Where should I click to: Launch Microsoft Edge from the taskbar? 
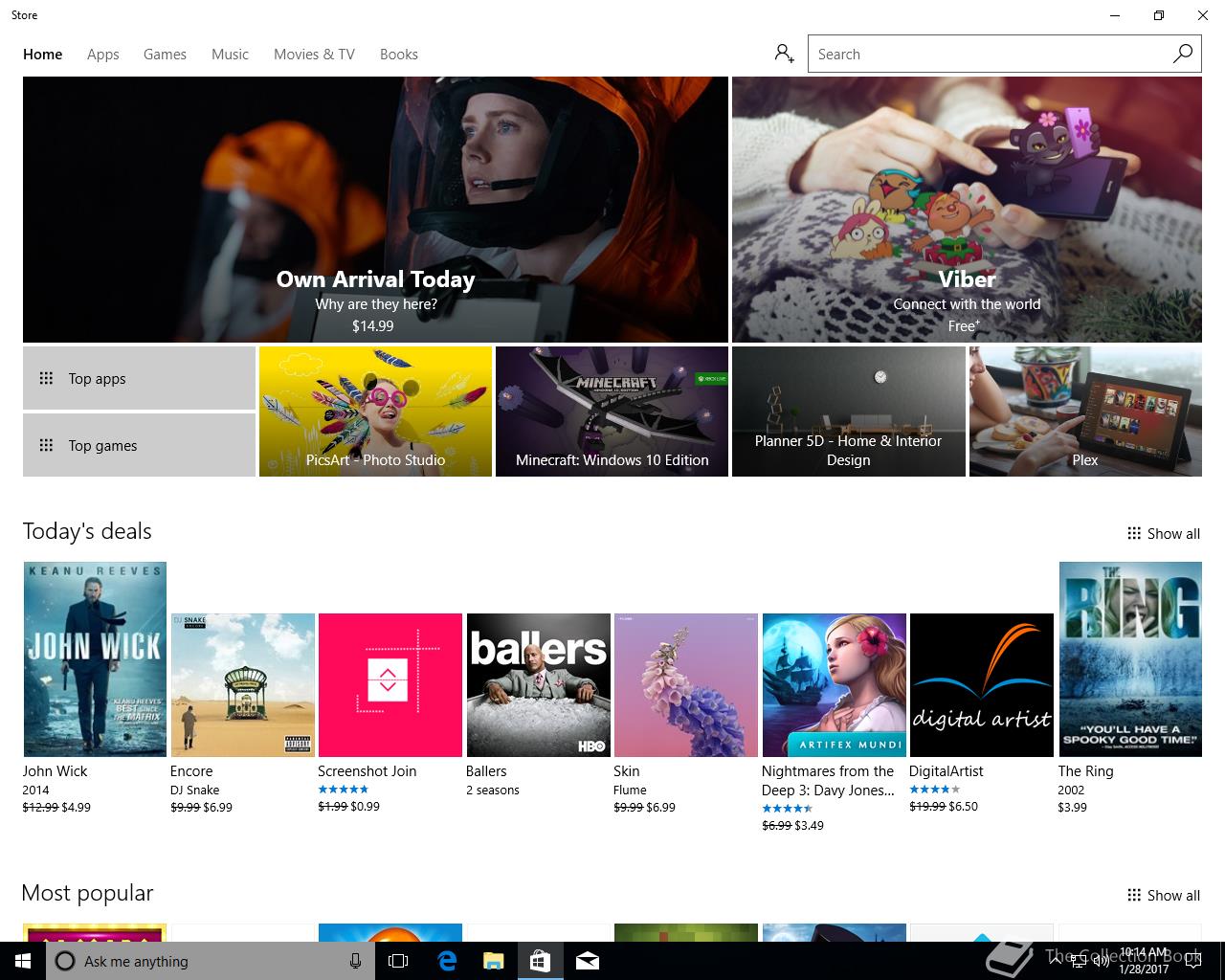click(x=446, y=961)
